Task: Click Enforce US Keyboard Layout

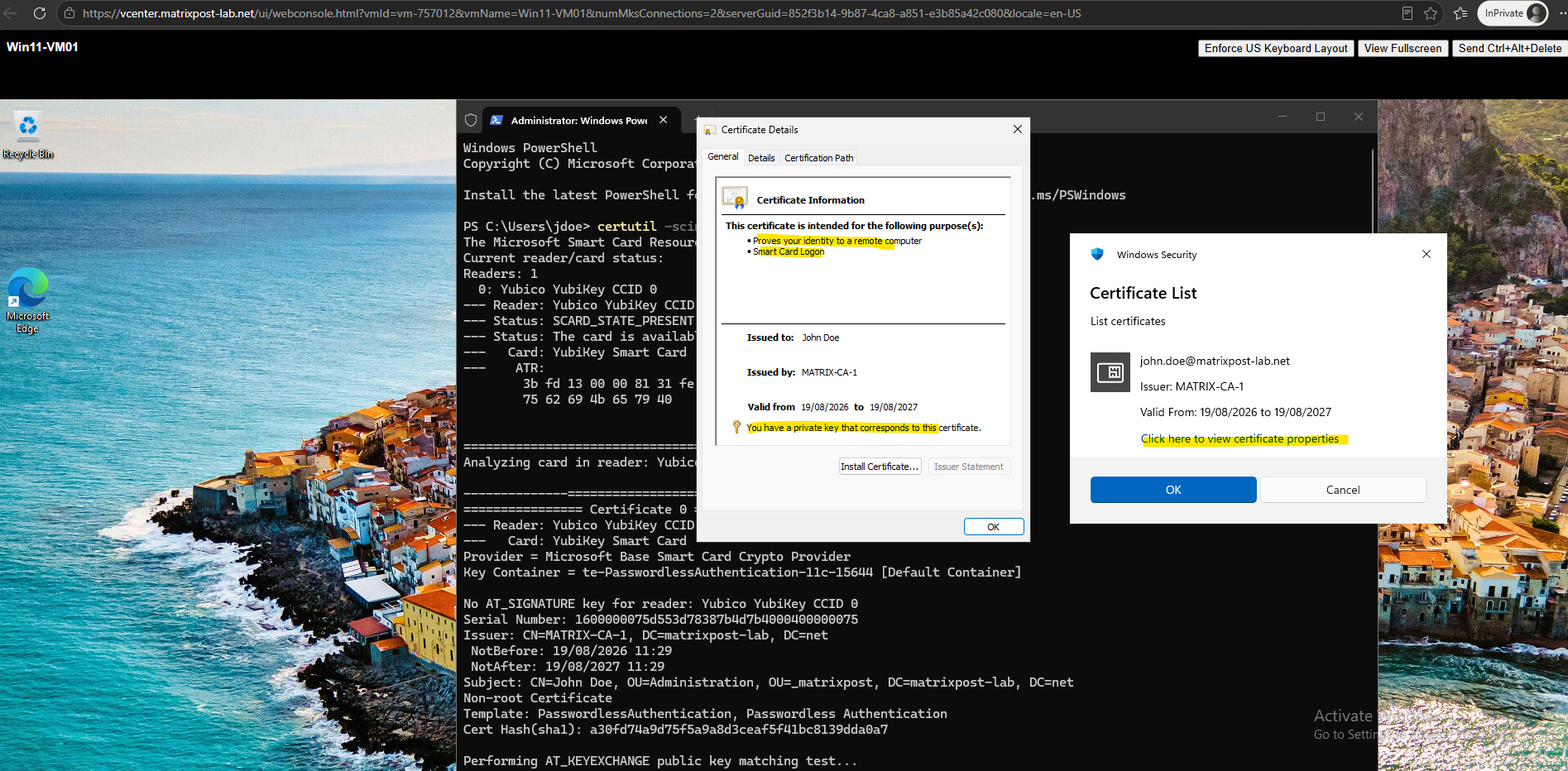Action: point(1276,49)
